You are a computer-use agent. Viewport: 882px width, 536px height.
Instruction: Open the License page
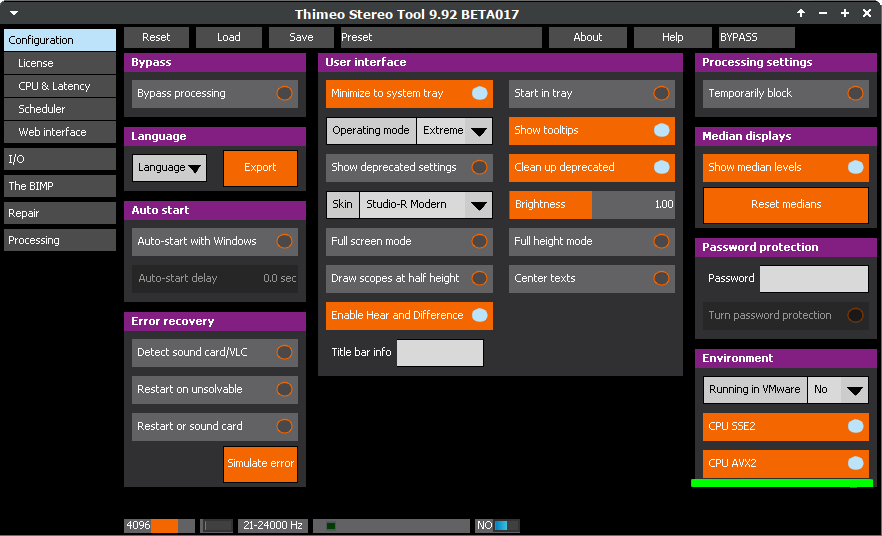click(60, 63)
